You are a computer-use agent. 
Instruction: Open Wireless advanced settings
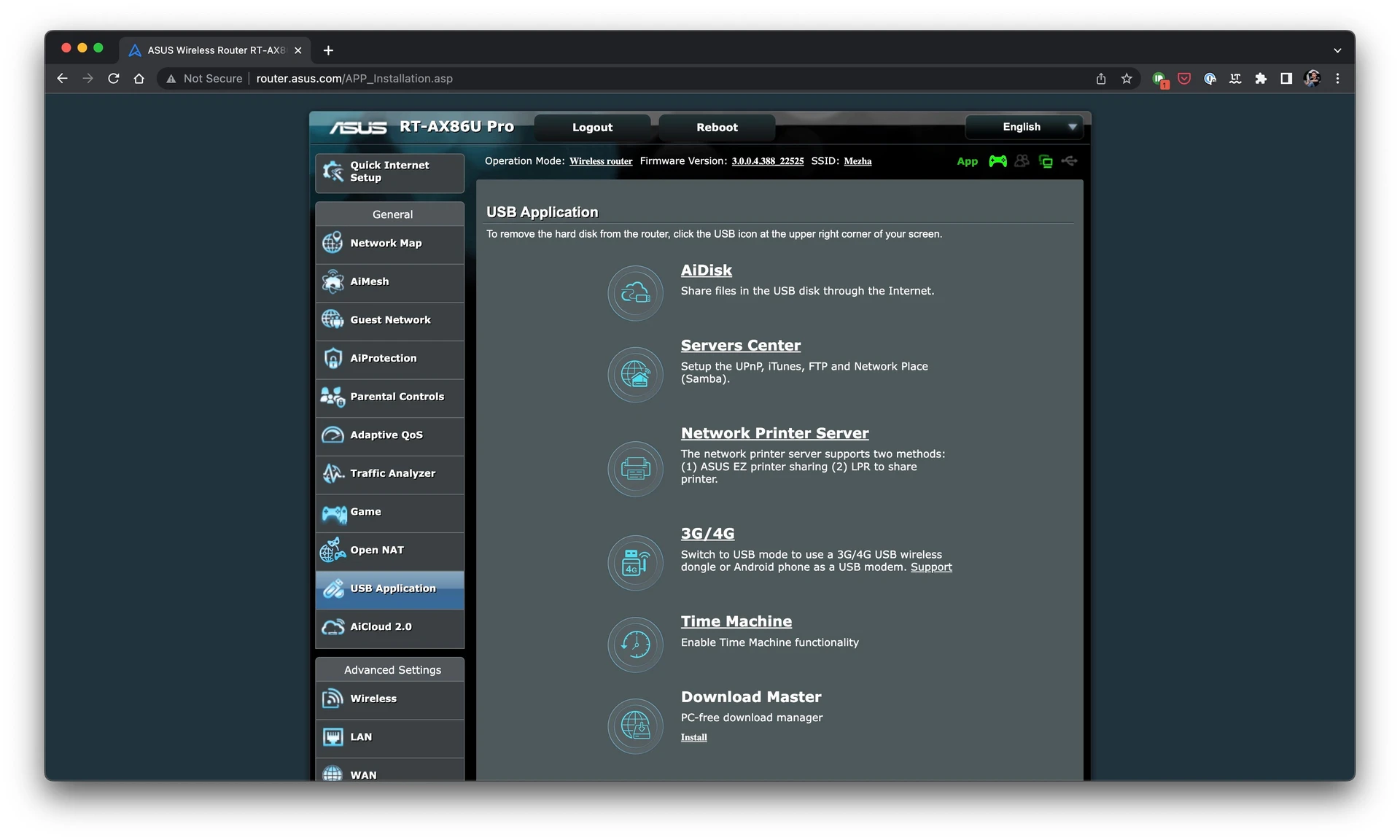pos(389,699)
